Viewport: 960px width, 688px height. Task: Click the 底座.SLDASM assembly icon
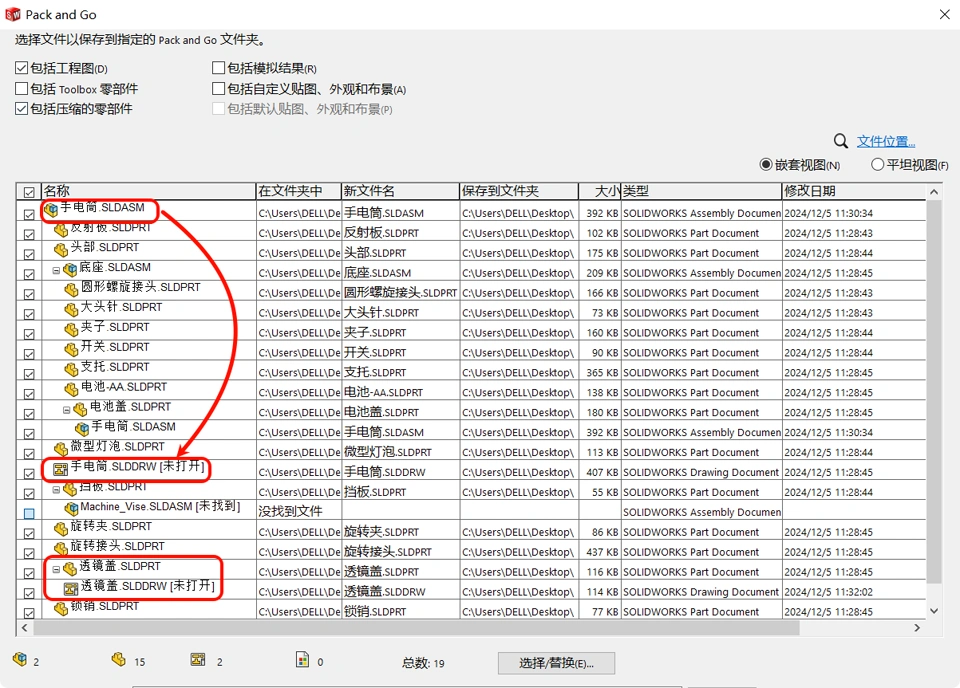[70, 269]
